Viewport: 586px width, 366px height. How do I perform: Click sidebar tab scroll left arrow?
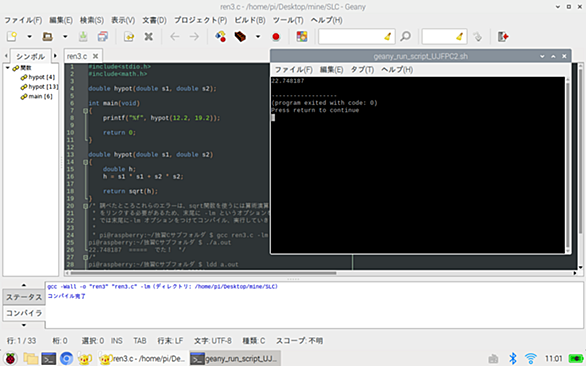(6, 56)
